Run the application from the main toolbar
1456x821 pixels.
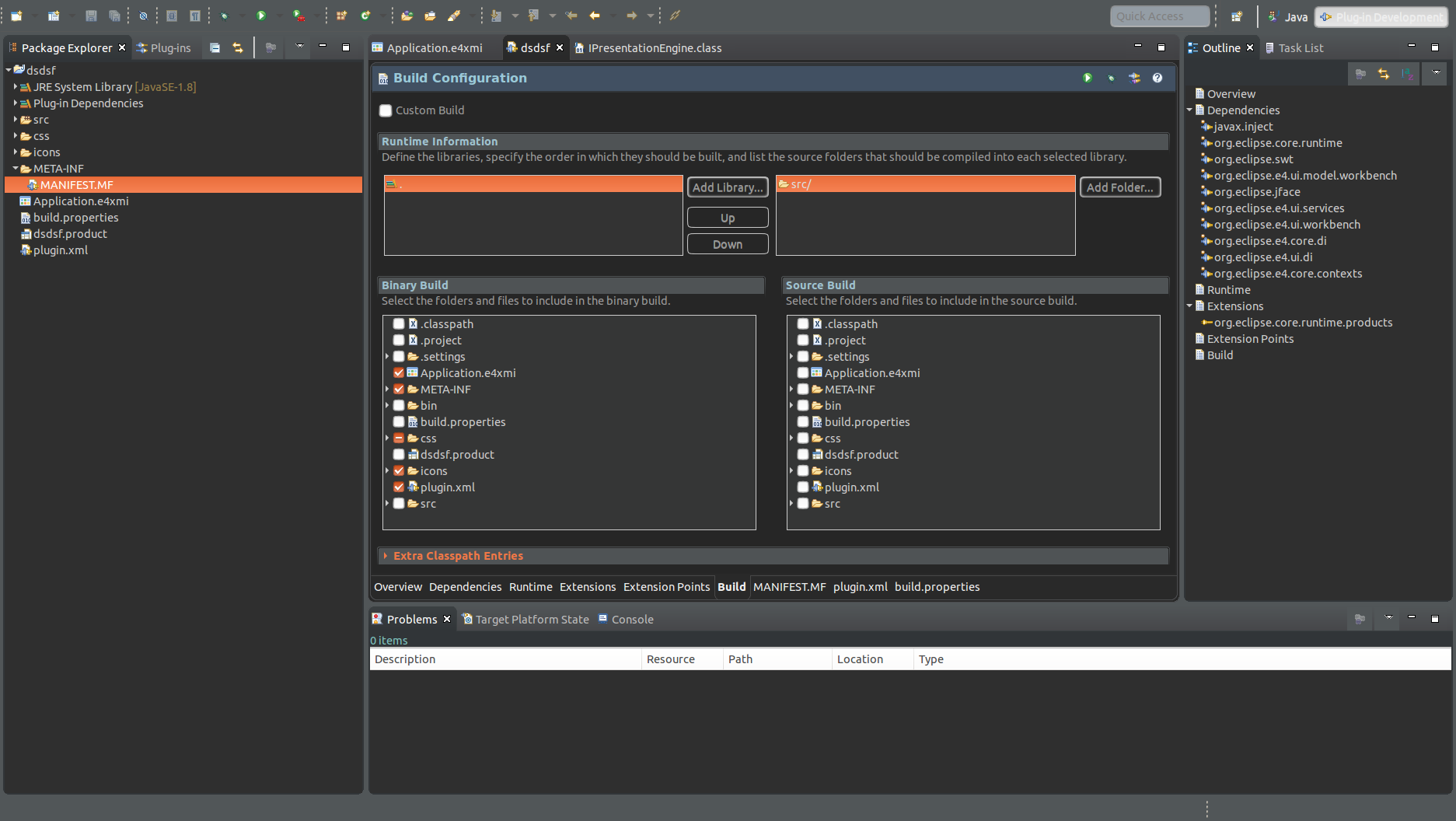point(261,15)
